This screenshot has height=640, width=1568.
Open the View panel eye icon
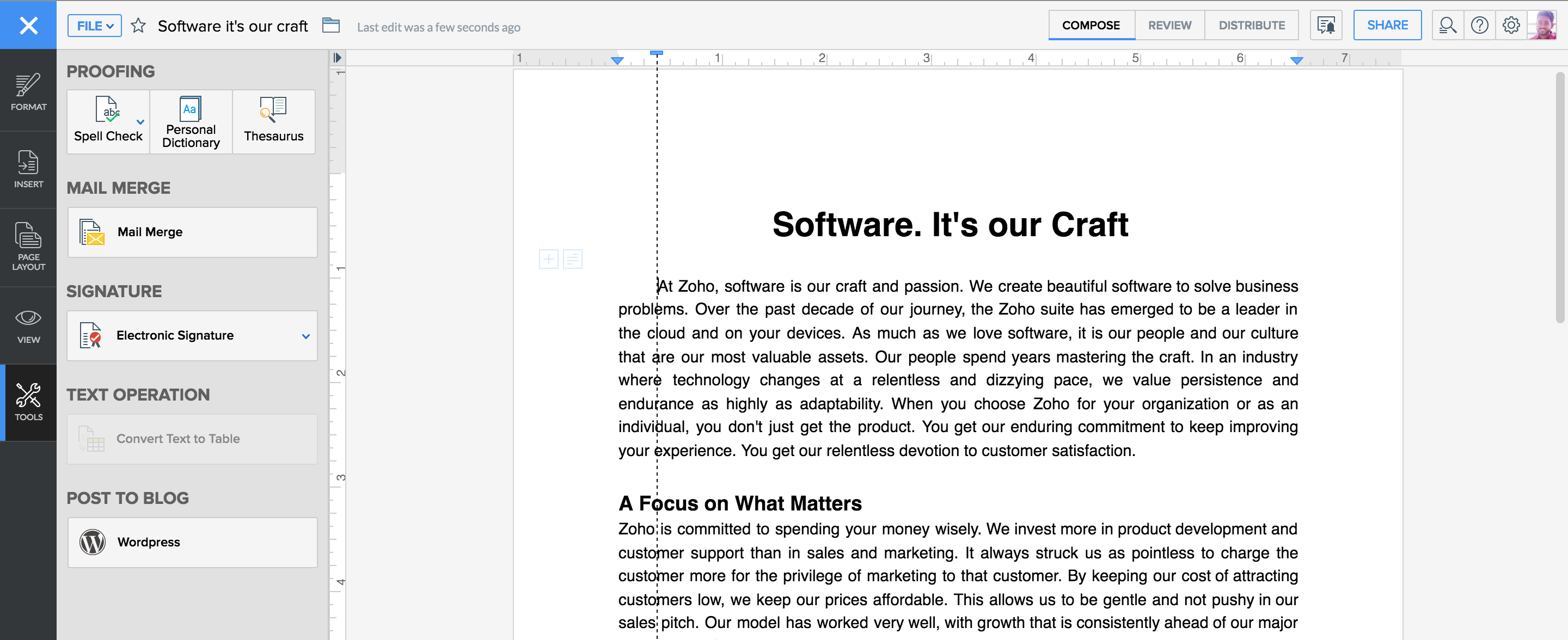[28, 324]
